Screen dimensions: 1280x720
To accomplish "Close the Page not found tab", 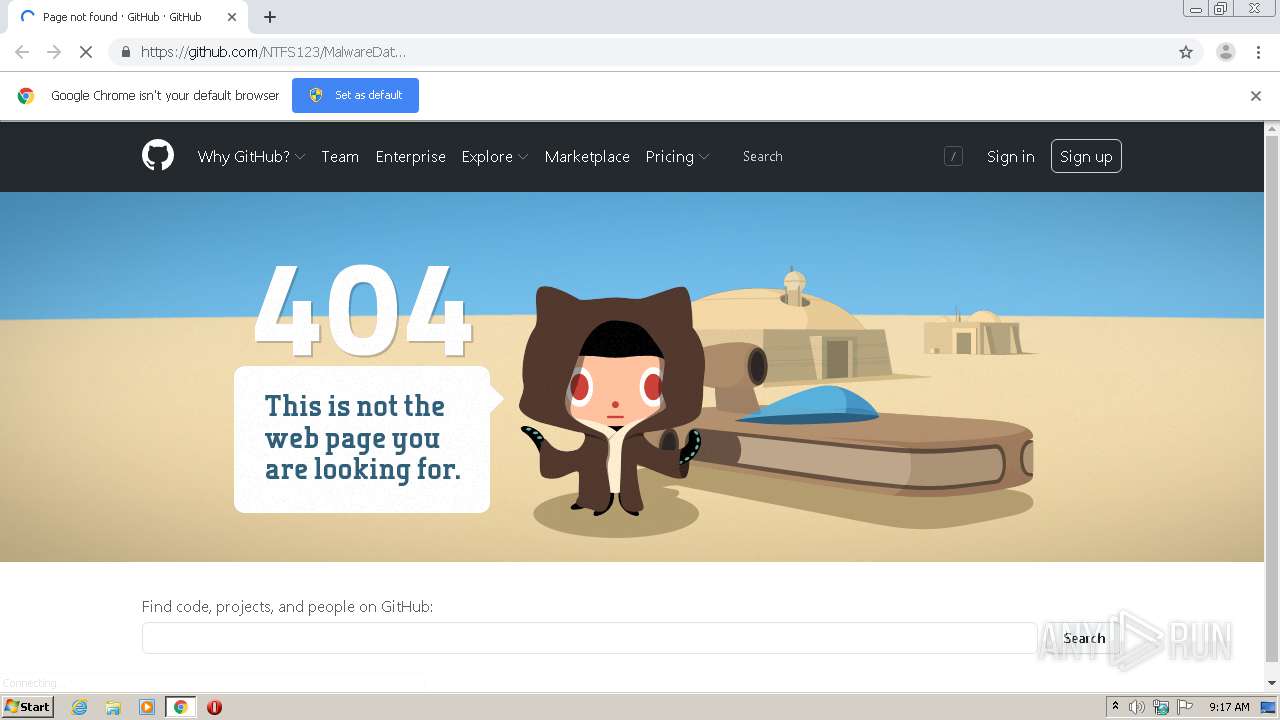I will tap(232, 17).
